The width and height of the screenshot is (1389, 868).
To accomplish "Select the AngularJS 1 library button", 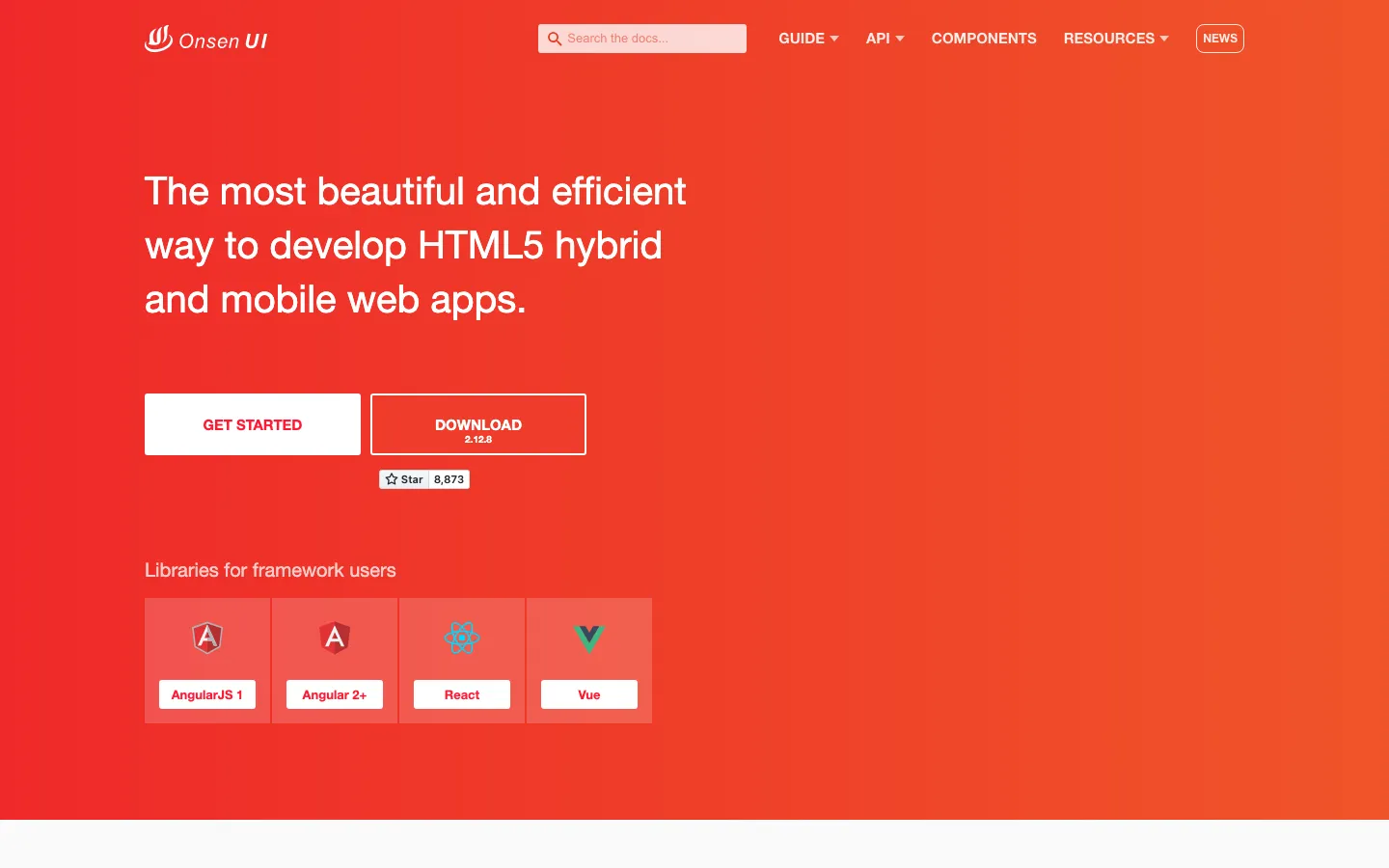I will (207, 694).
